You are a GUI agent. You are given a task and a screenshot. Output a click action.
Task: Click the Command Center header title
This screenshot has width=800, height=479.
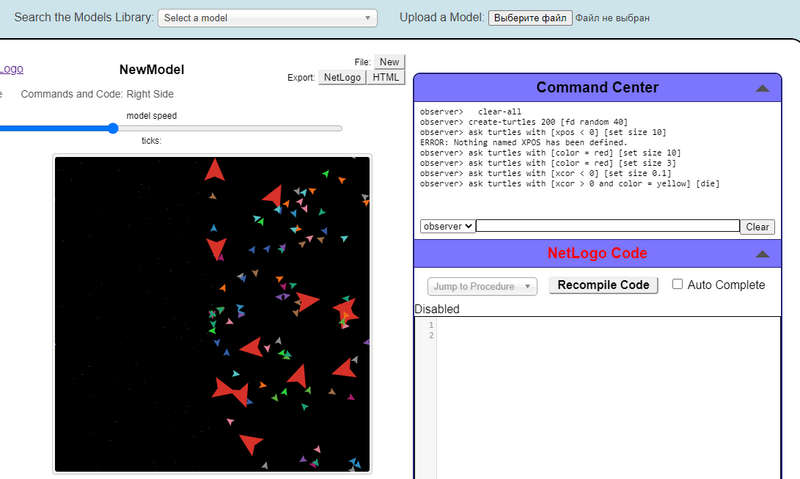(x=596, y=87)
